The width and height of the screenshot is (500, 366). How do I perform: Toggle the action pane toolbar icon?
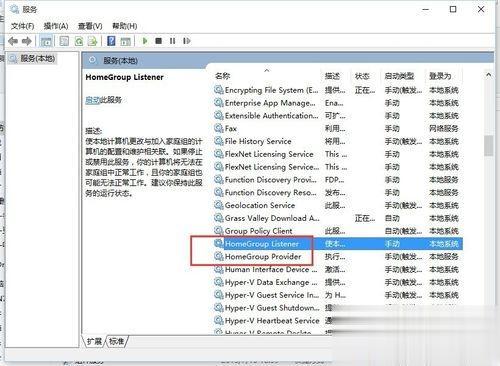tap(125, 41)
